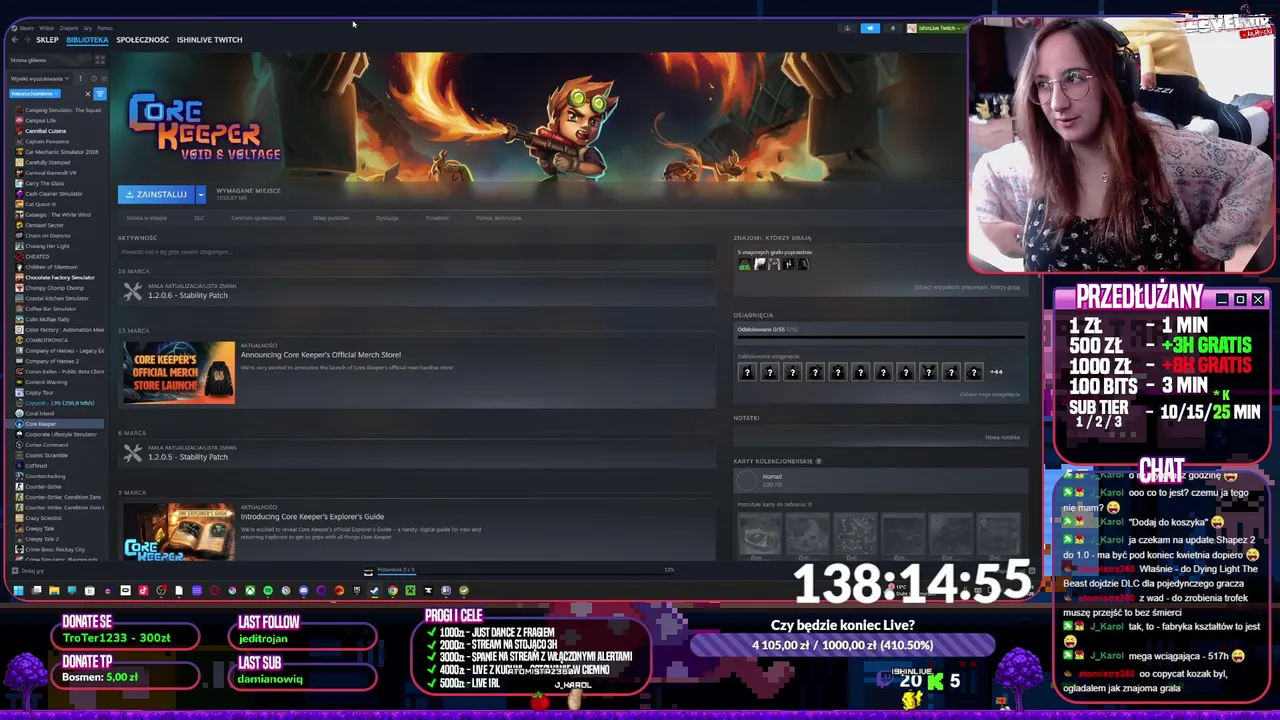The width and height of the screenshot is (1280, 720).
Task: Switch to the SKLEP tab
Action: click(47, 40)
